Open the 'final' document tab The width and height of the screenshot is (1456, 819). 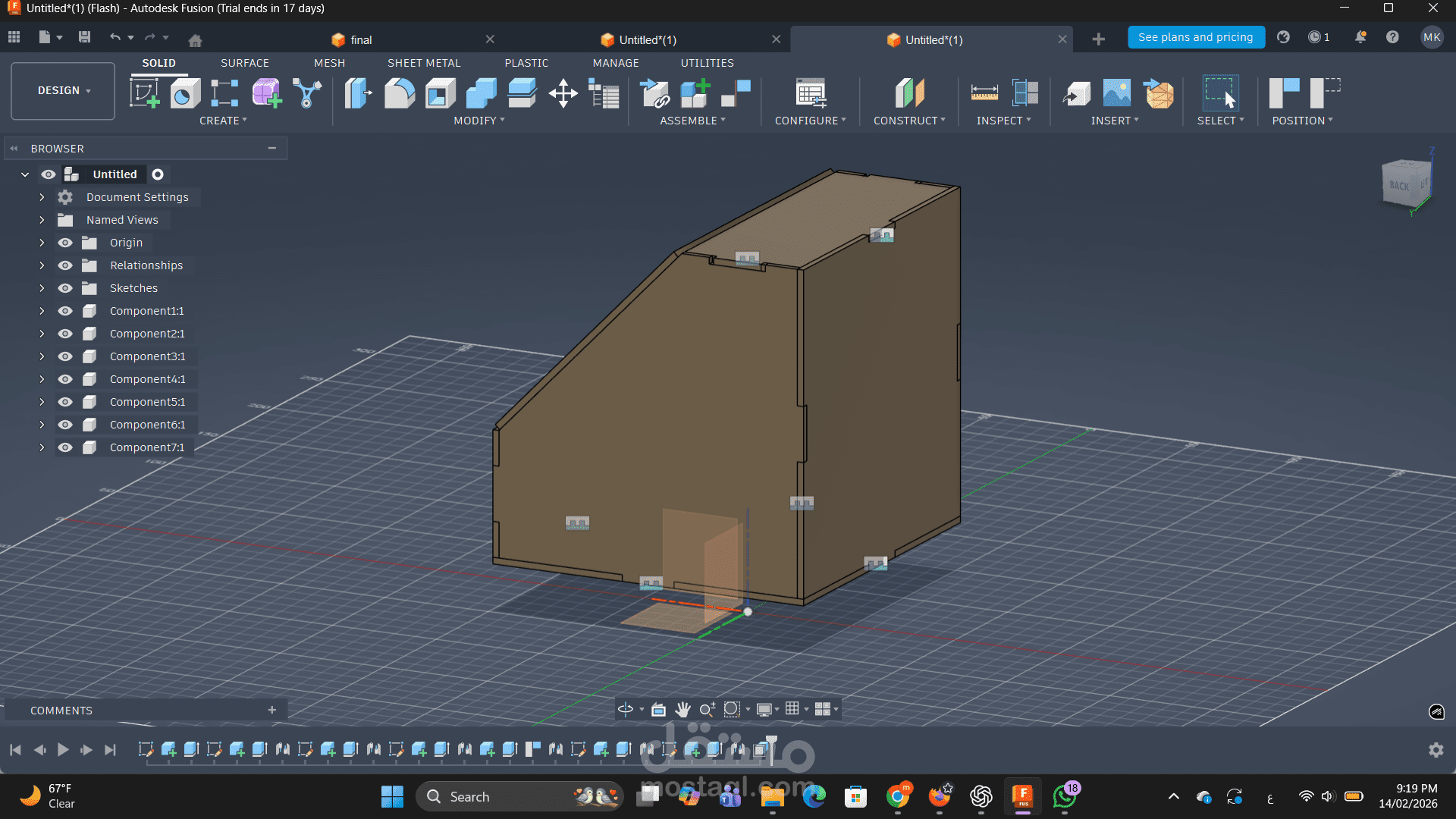click(x=362, y=39)
